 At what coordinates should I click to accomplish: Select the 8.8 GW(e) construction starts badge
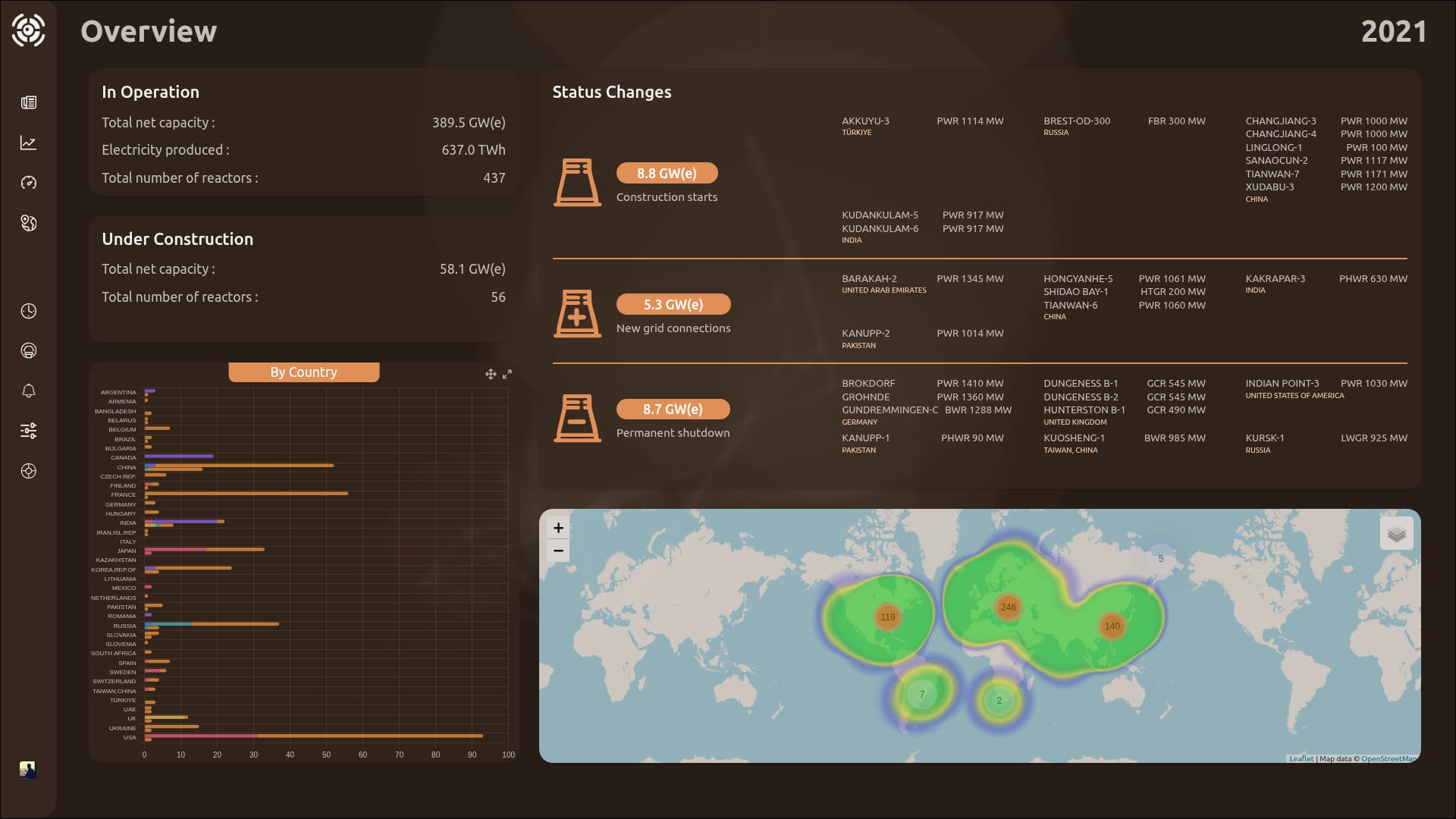point(667,173)
